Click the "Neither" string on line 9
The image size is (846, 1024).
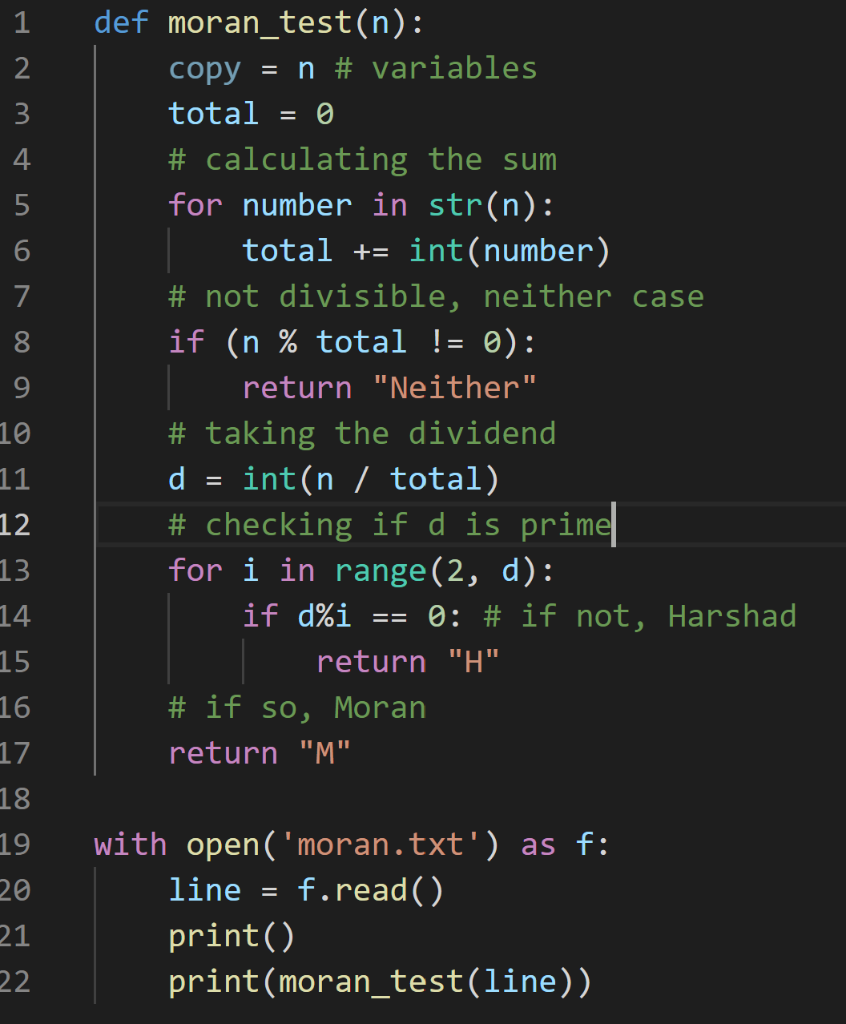pos(455,389)
